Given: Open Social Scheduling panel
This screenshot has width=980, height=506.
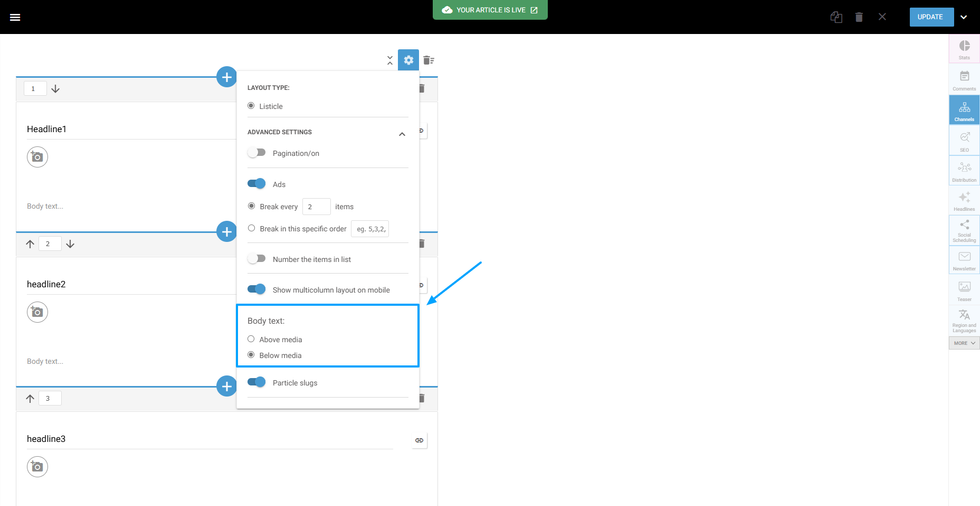Looking at the screenshot, I should pyautogui.click(x=964, y=231).
